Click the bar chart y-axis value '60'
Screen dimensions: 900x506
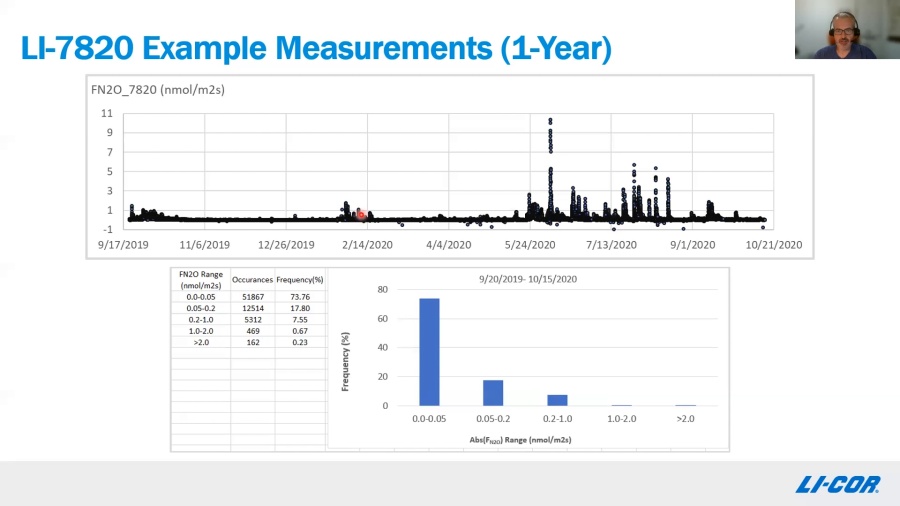(383, 318)
